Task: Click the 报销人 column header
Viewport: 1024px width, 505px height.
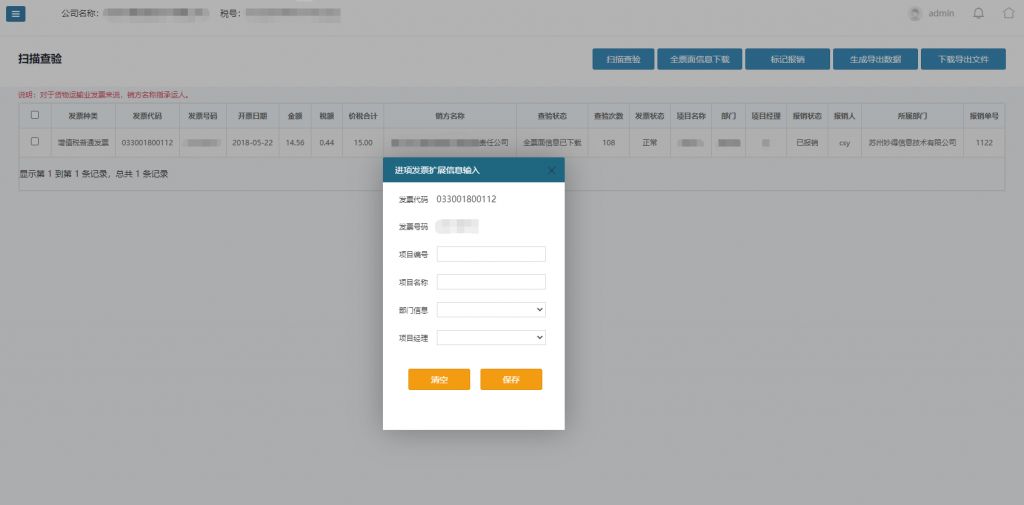Action: tap(844, 116)
